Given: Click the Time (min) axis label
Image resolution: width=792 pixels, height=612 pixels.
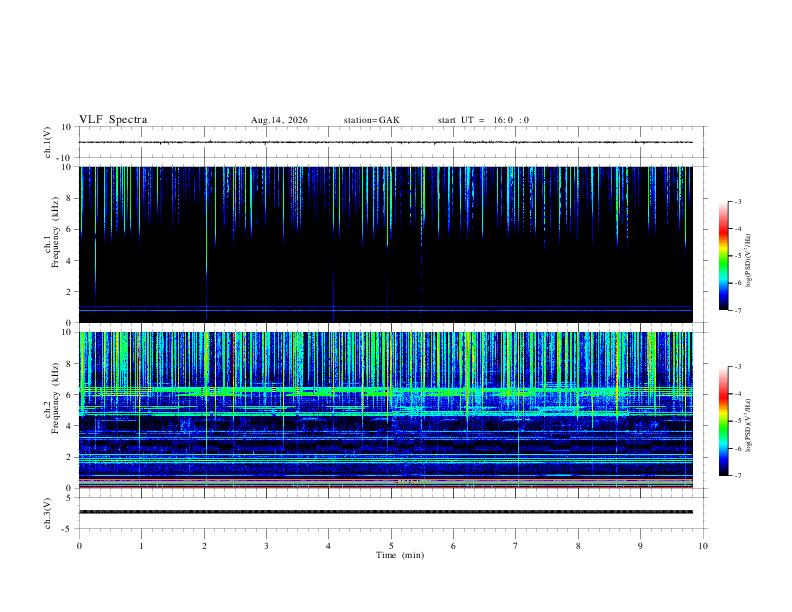Looking at the screenshot, I should [x=400, y=555].
